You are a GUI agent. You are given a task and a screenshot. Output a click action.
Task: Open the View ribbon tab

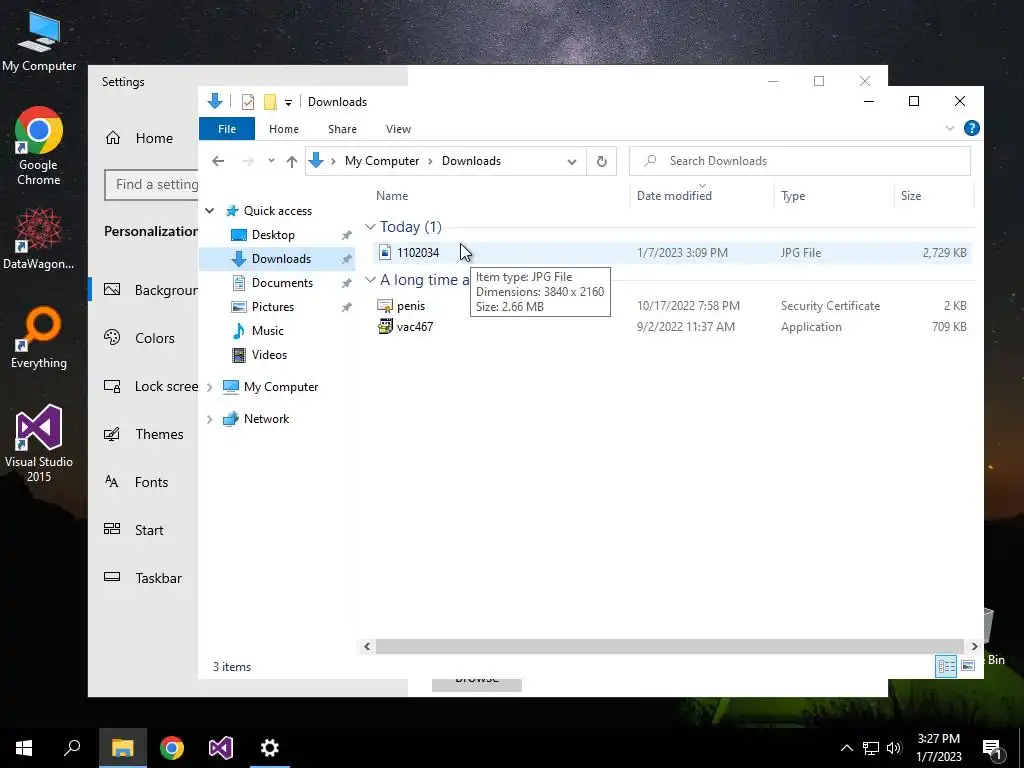point(398,129)
